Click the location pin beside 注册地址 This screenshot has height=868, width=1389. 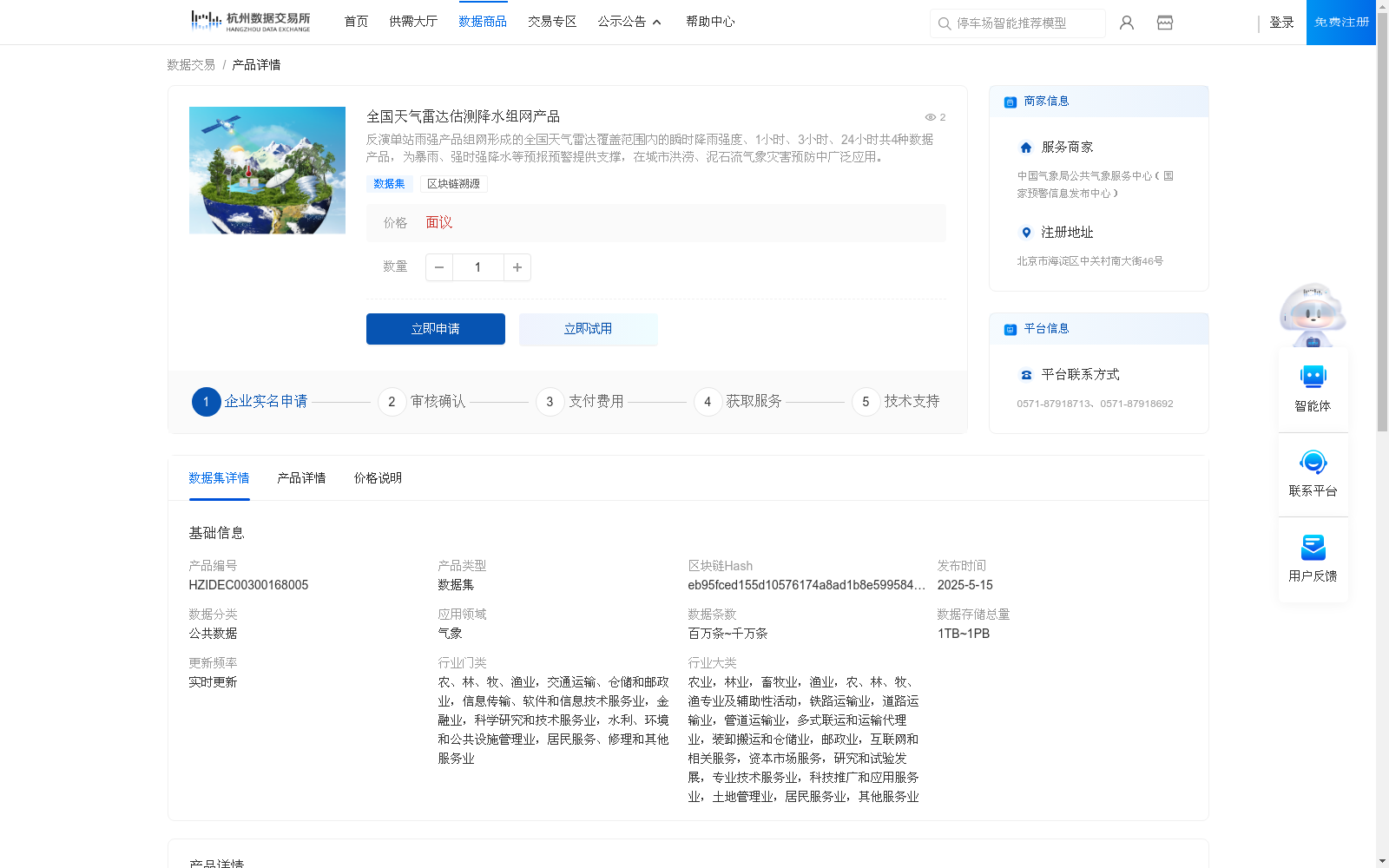coord(1025,233)
